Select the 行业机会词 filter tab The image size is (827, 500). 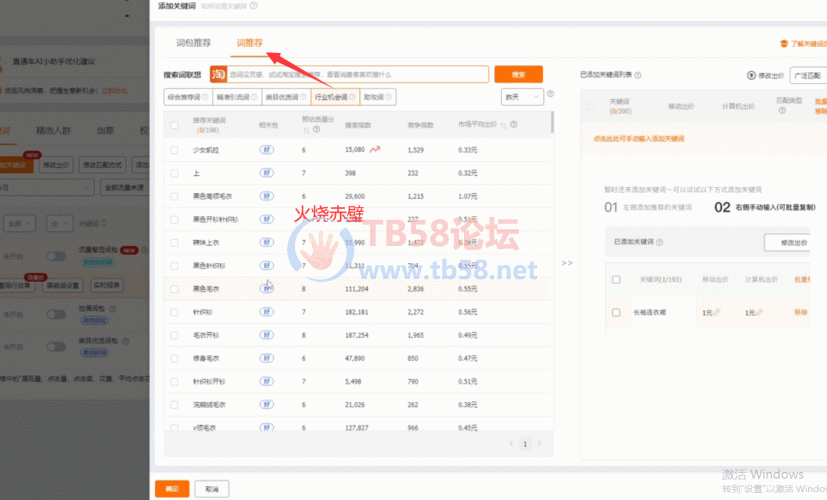click(331, 97)
